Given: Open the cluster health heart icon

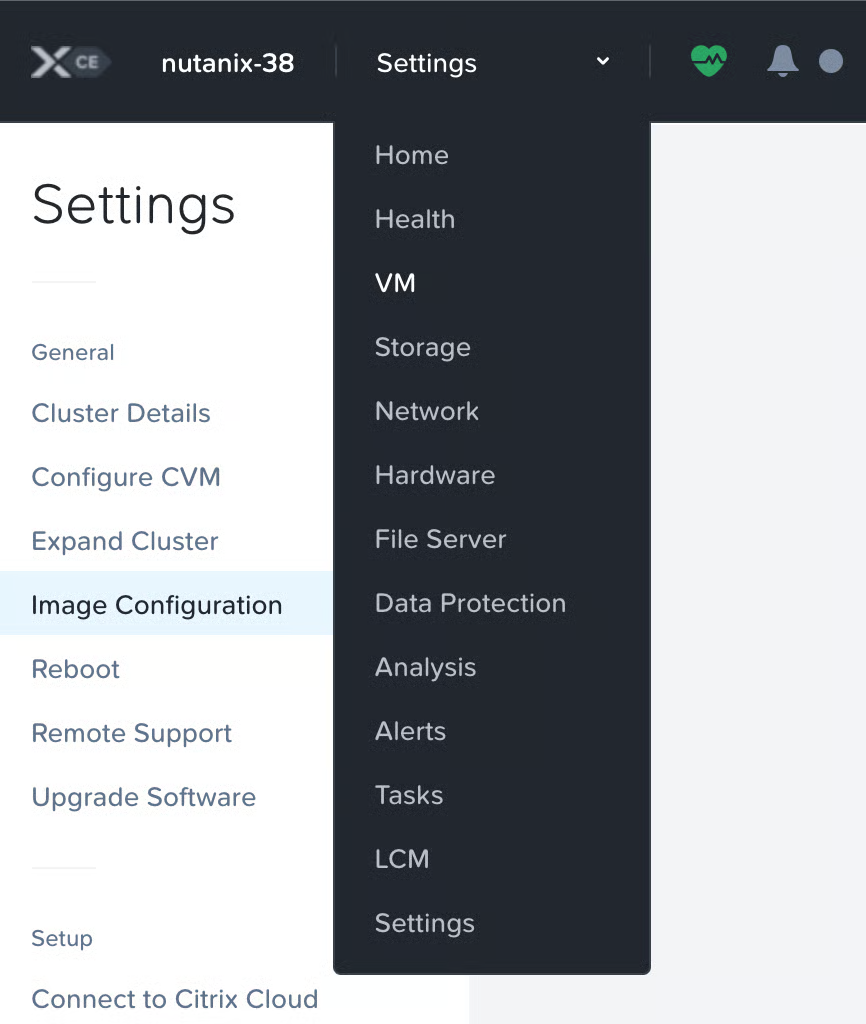Looking at the screenshot, I should click(x=709, y=61).
